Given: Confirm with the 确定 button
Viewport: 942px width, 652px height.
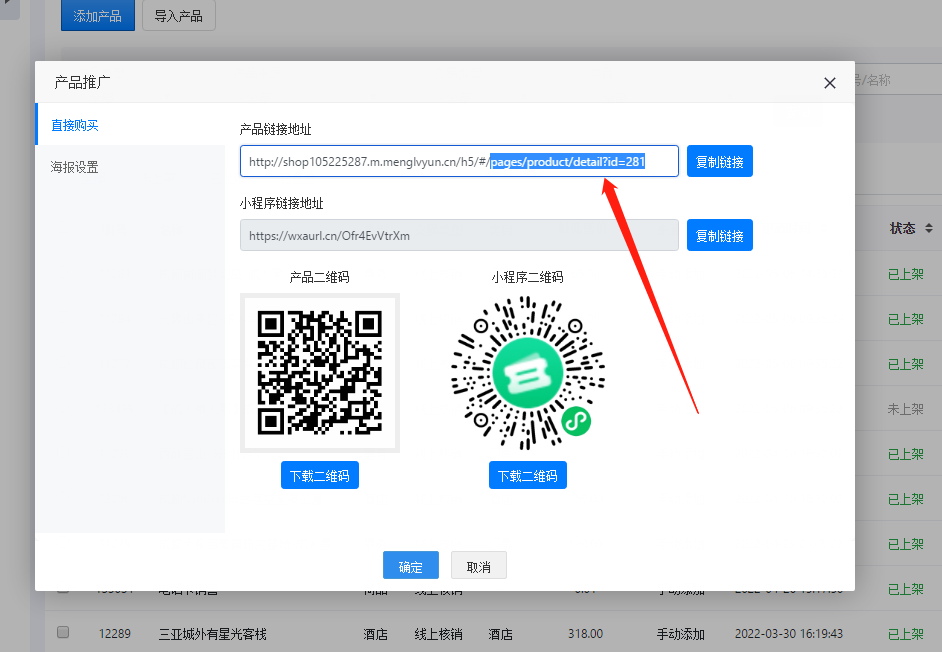Looking at the screenshot, I should (x=411, y=565).
